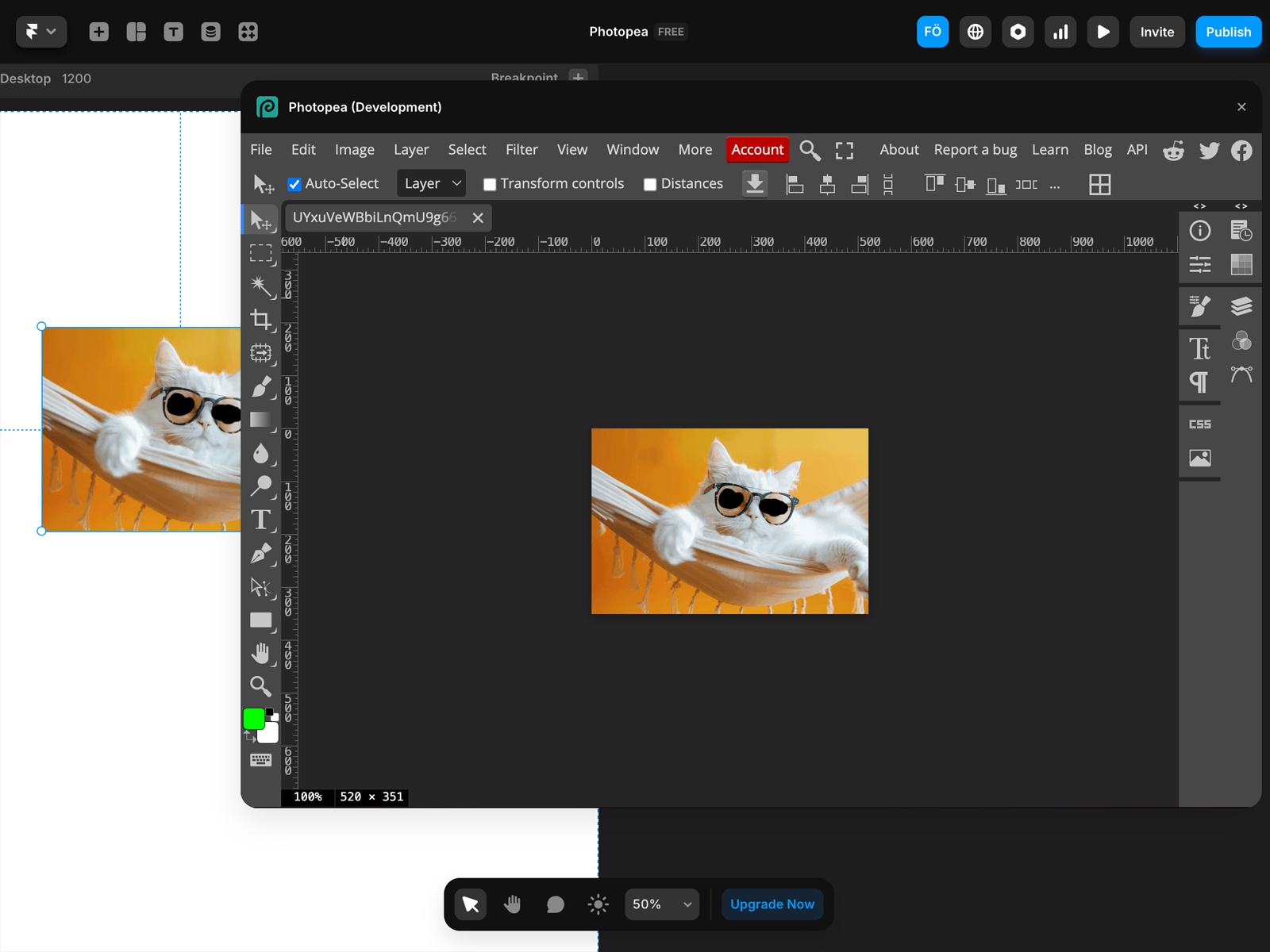The height and width of the screenshot is (952, 1270).
Task: Click the Framer preview play button
Action: (1103, 32)
